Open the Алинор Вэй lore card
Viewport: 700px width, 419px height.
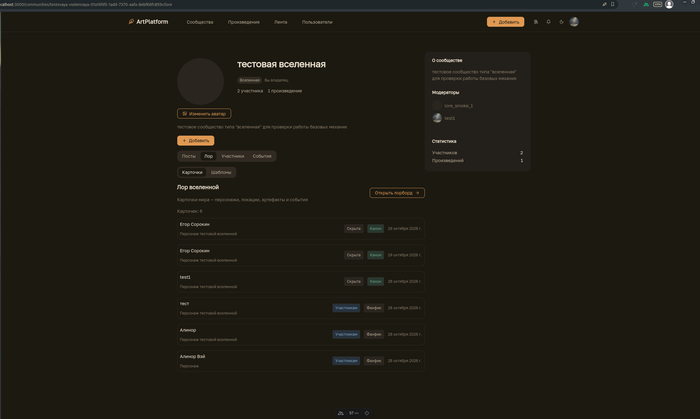coord(300,361)
